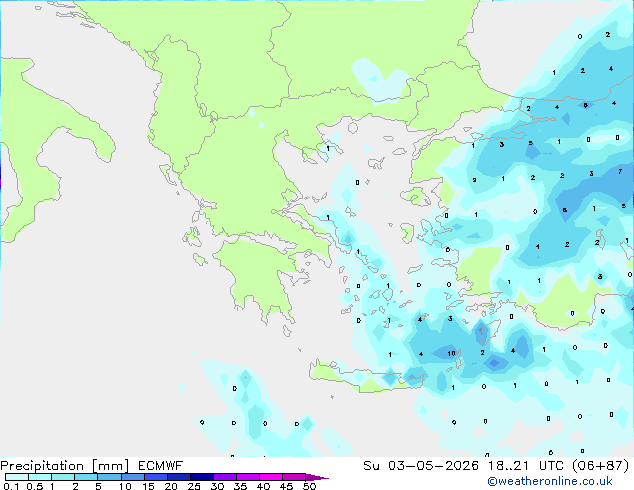This screenshot has height=490, width=634.
Task: Click the '10' precipitation value on map
Action: [451, 353]
